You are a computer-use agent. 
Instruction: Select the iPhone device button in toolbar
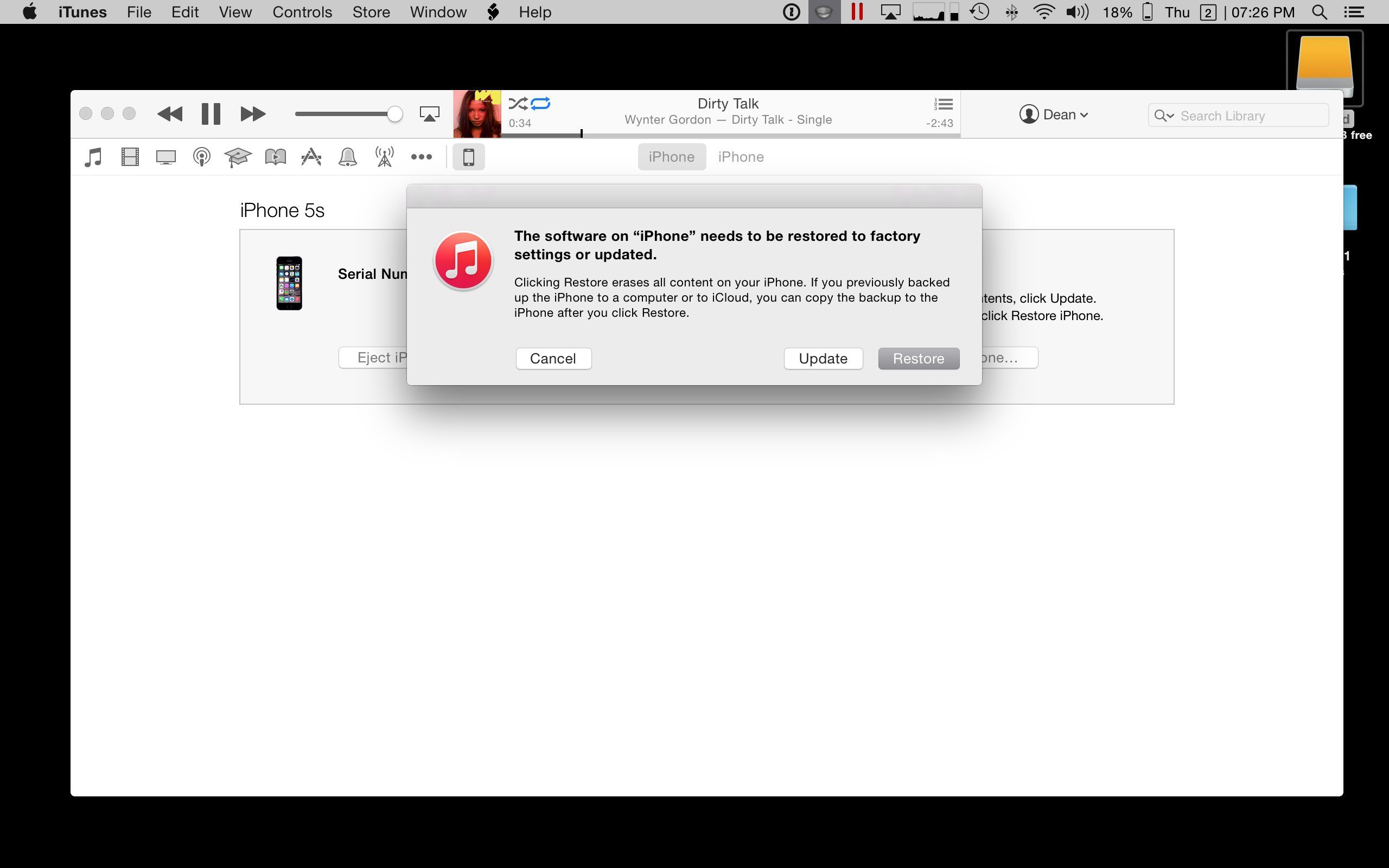[x=468, y=157]
